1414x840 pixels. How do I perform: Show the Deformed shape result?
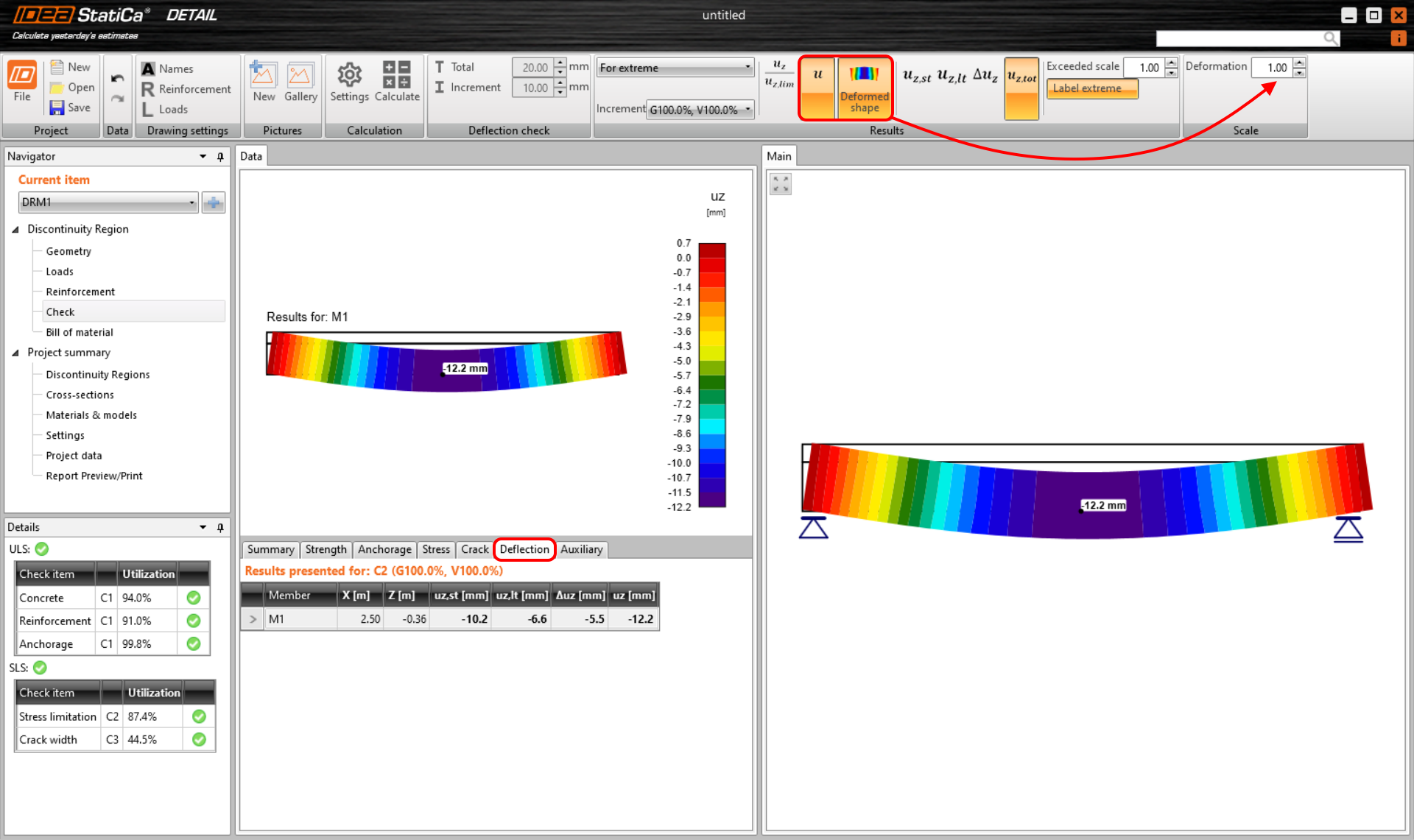pyautogui.click(x=865, y=87)
